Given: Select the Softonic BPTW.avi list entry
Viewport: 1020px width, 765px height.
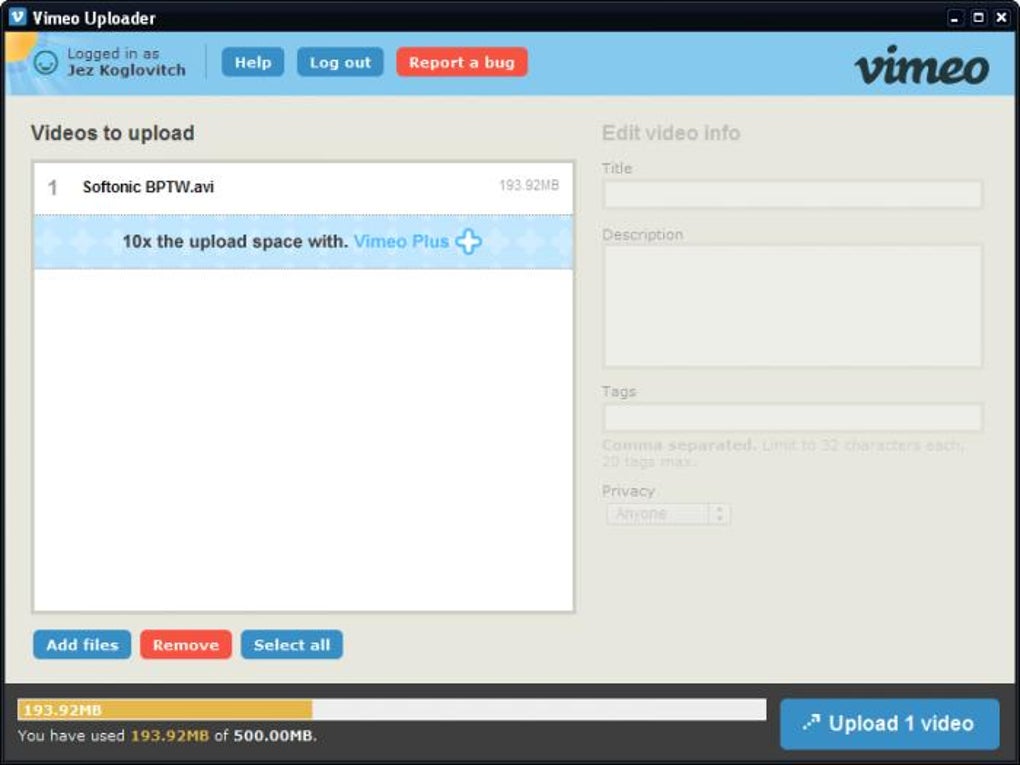Looking at the screenshot, I should 300,186.
